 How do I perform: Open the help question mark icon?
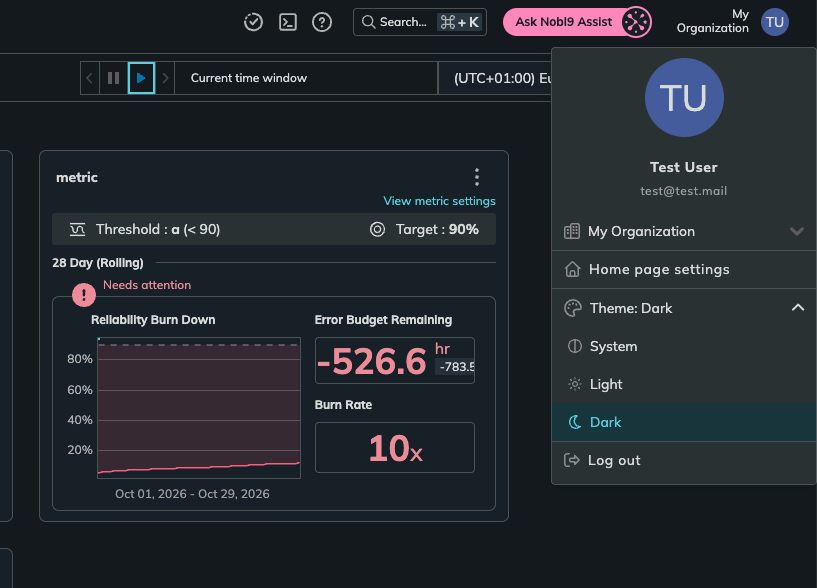(321, 22)
